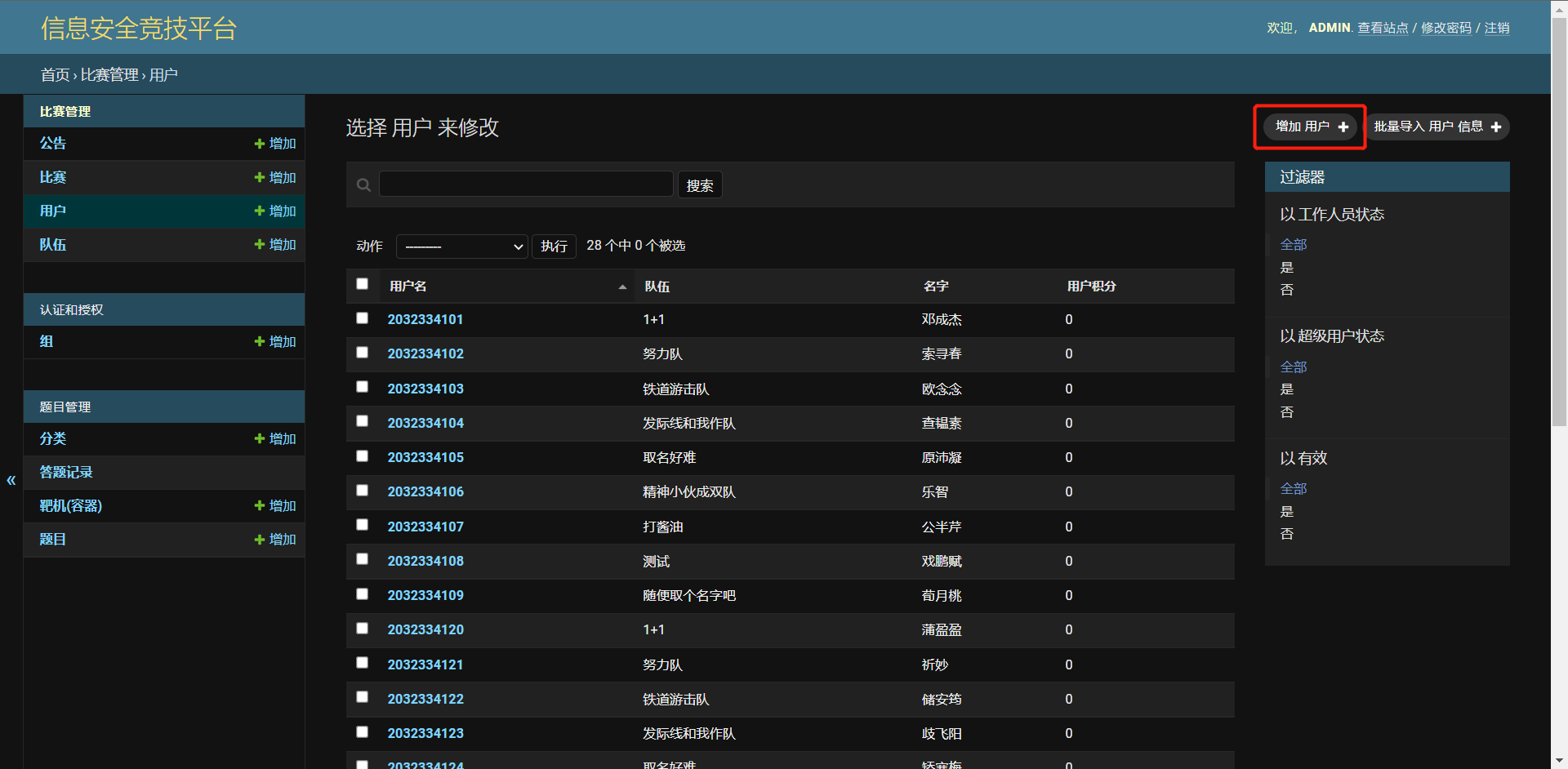
Task: Check the box for user 2032334107
Action: coord(362,525)
